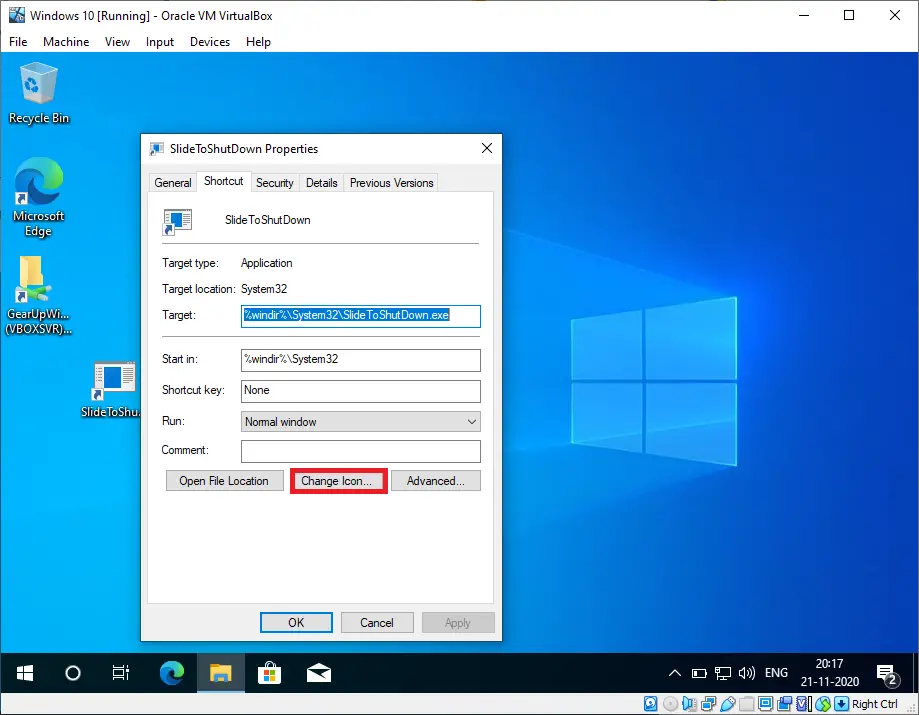Cancel the SlideToShutDown Properties dialog
Image resolution: width=919 pixels, height=715 pixels.
[377, 622]
